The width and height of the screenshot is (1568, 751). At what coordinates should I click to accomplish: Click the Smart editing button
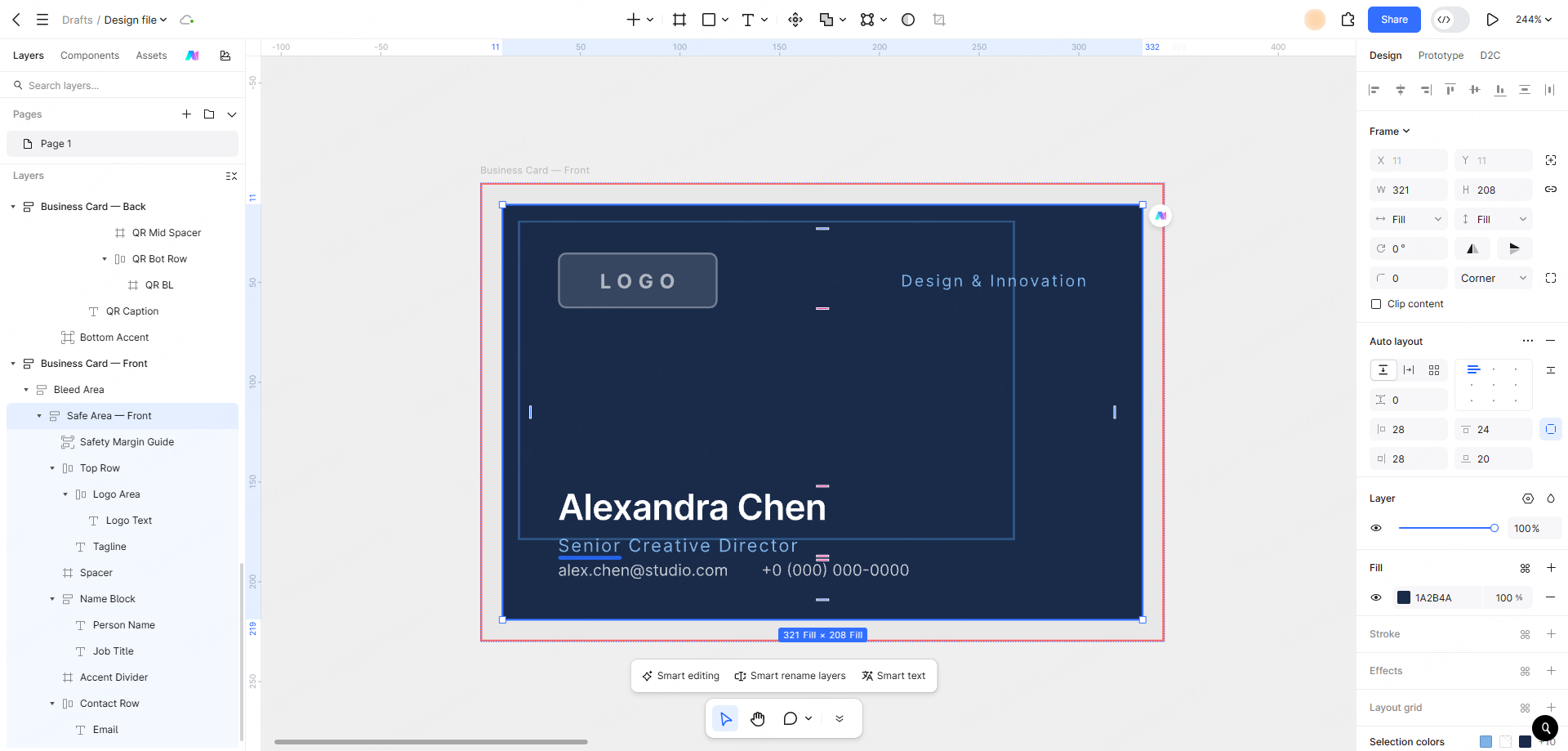coord(681,676)
